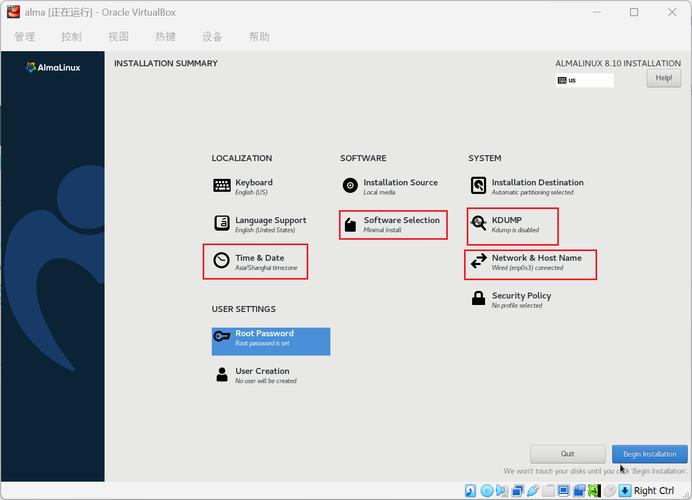
Task: Click VirtualBox network adapter status icon
Action: pos(518,490)
